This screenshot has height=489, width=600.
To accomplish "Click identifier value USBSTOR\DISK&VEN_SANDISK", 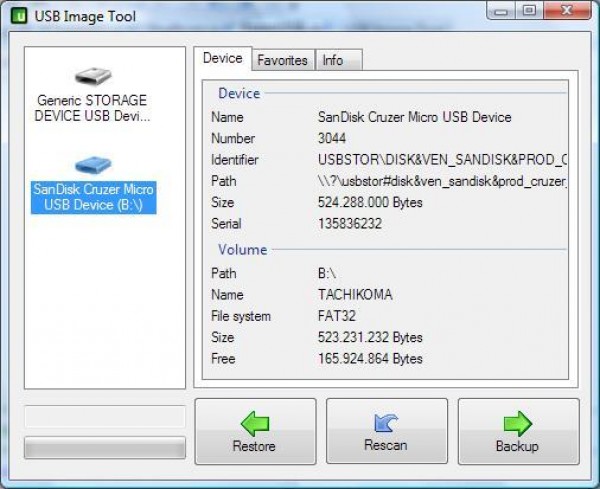I will coord(442,160).
